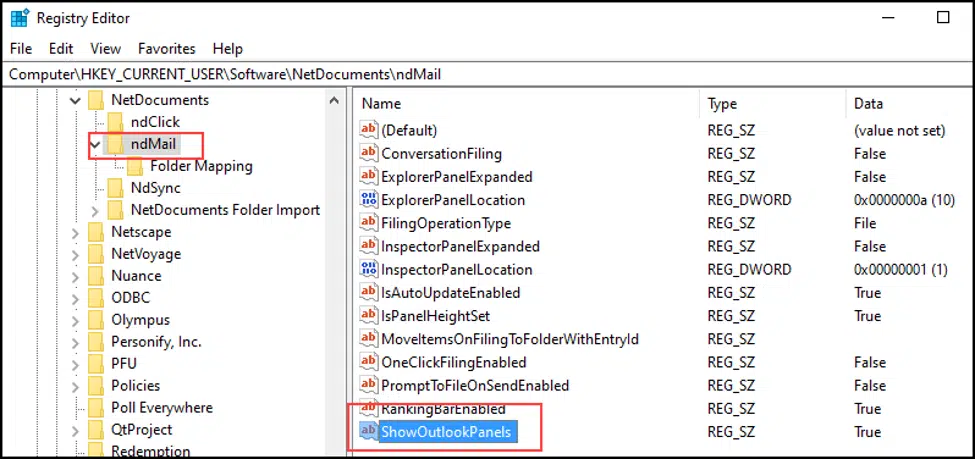Expand the NetVoyage tree node
The height and width of the screenshot is (460, 977).
click(x=75, y=255)
